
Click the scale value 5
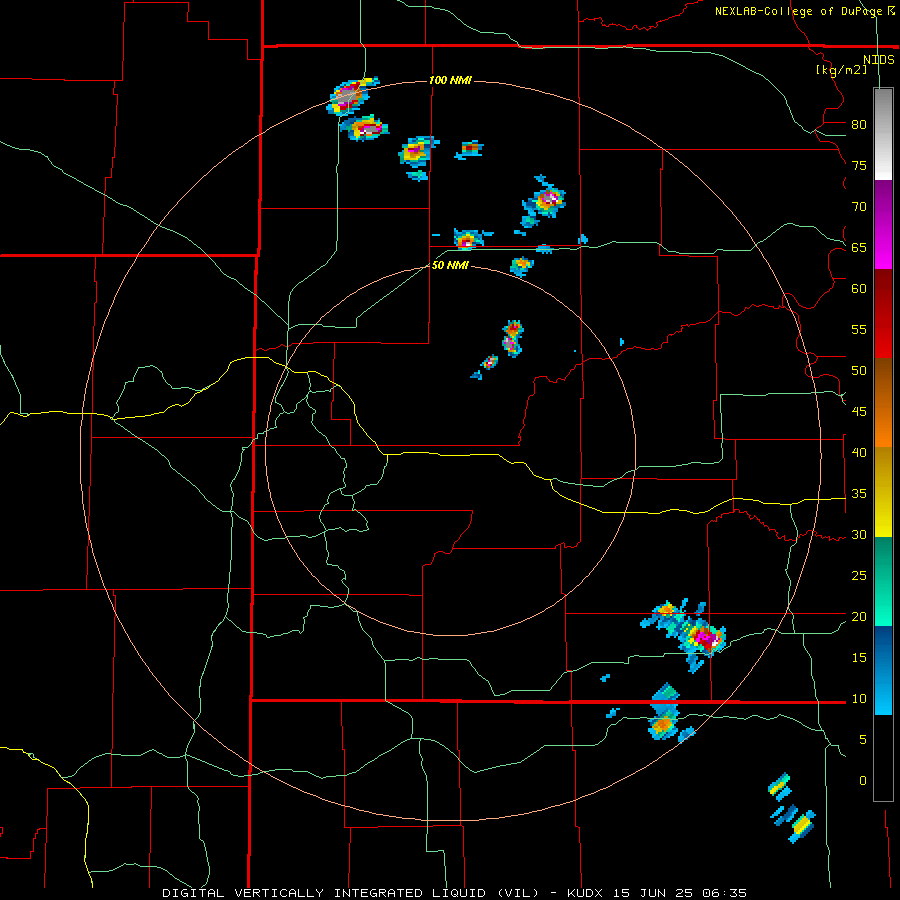863,740
